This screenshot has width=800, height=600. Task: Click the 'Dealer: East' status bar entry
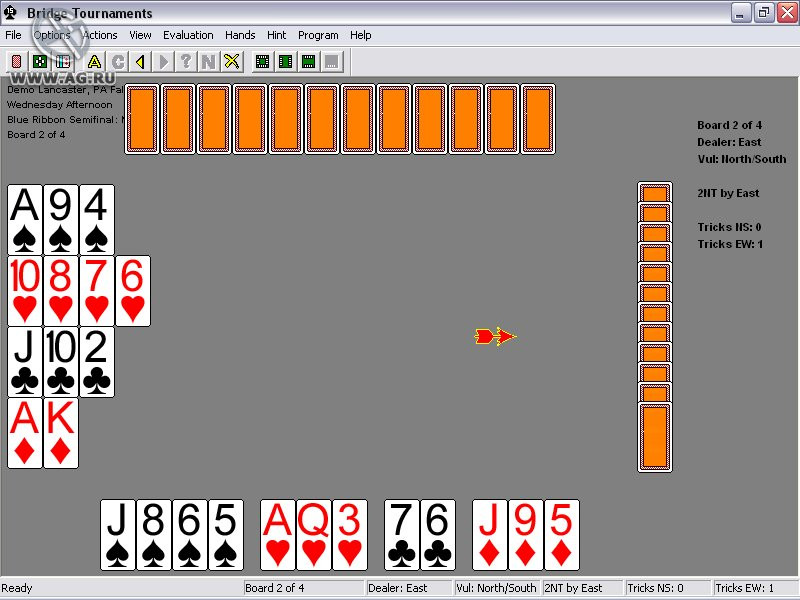coord(408,588)
